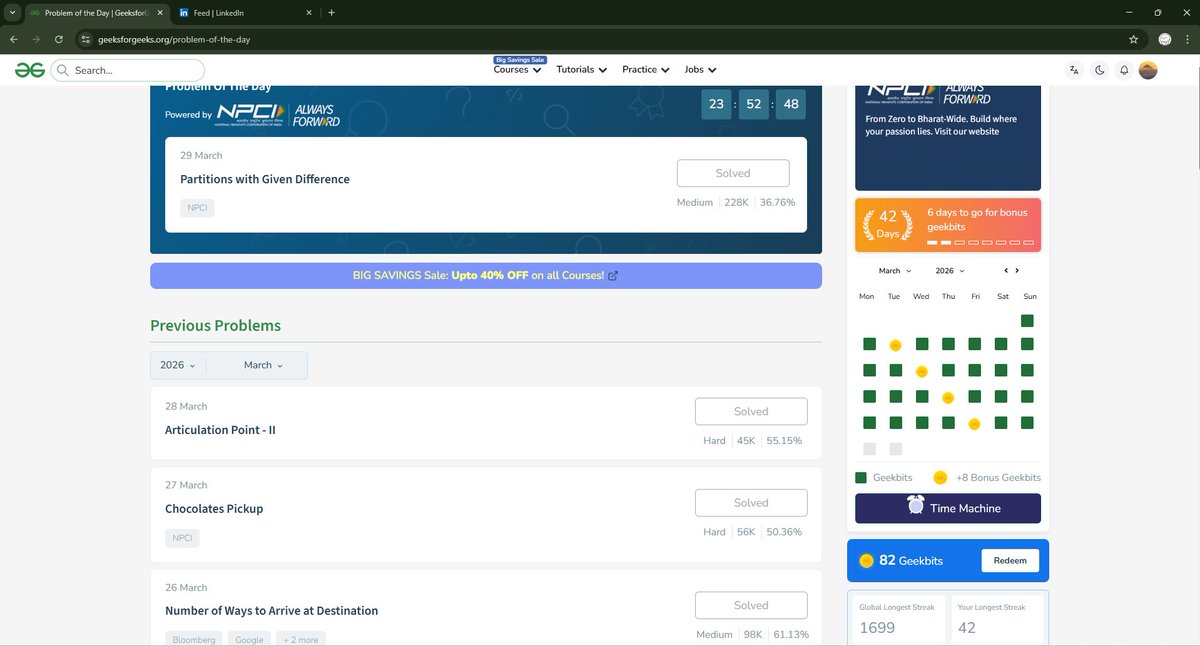This screenshot has height=646, width=1200.
Task: Go back to the previous page
Action: pyautogui.click(x=14, y=39)
